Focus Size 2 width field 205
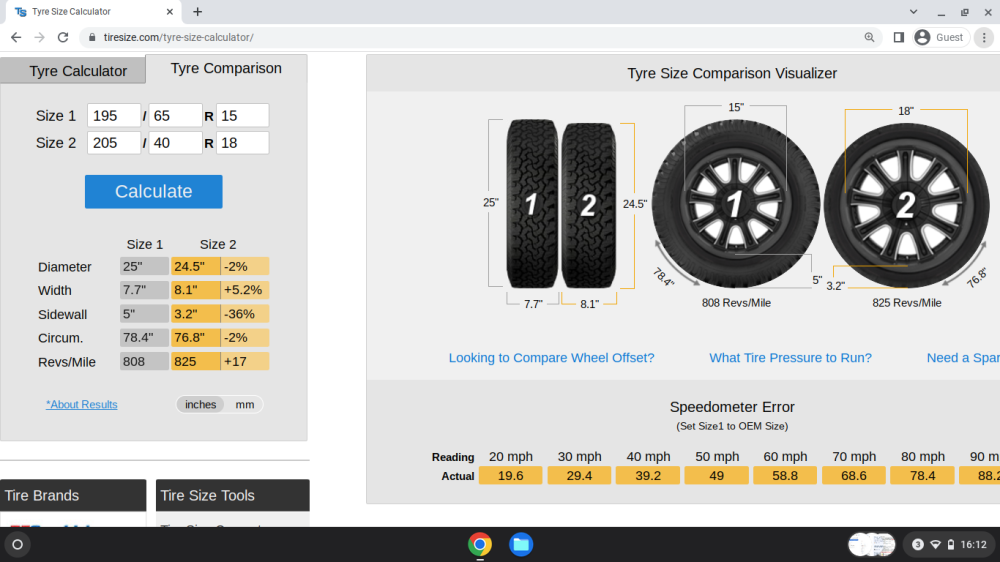1000x562 pixels. tap(114, 143)
